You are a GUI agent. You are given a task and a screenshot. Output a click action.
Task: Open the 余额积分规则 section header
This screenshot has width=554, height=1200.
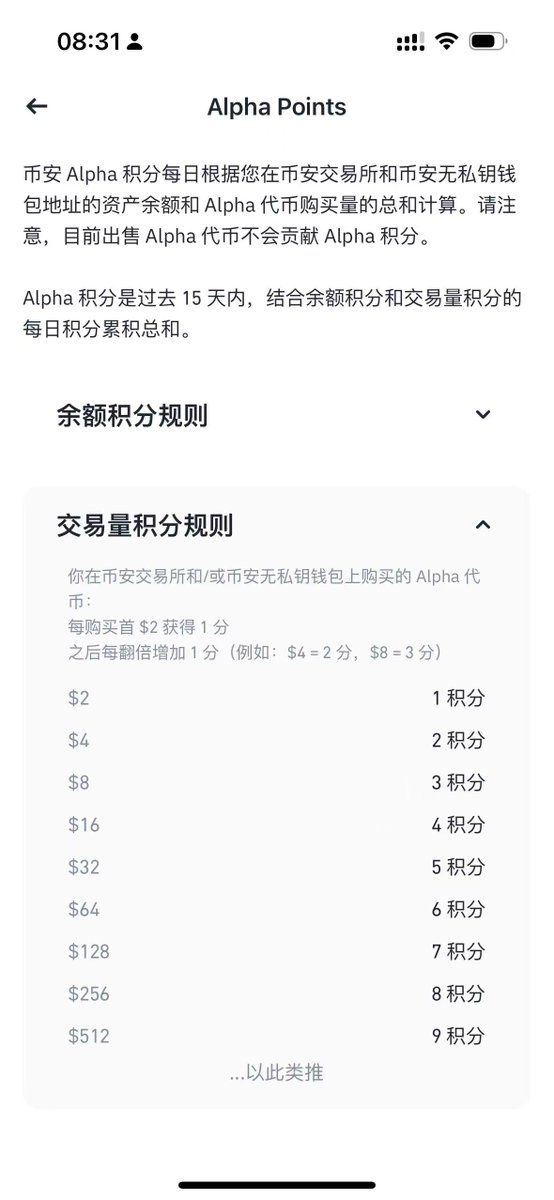[x=276, y=415]
